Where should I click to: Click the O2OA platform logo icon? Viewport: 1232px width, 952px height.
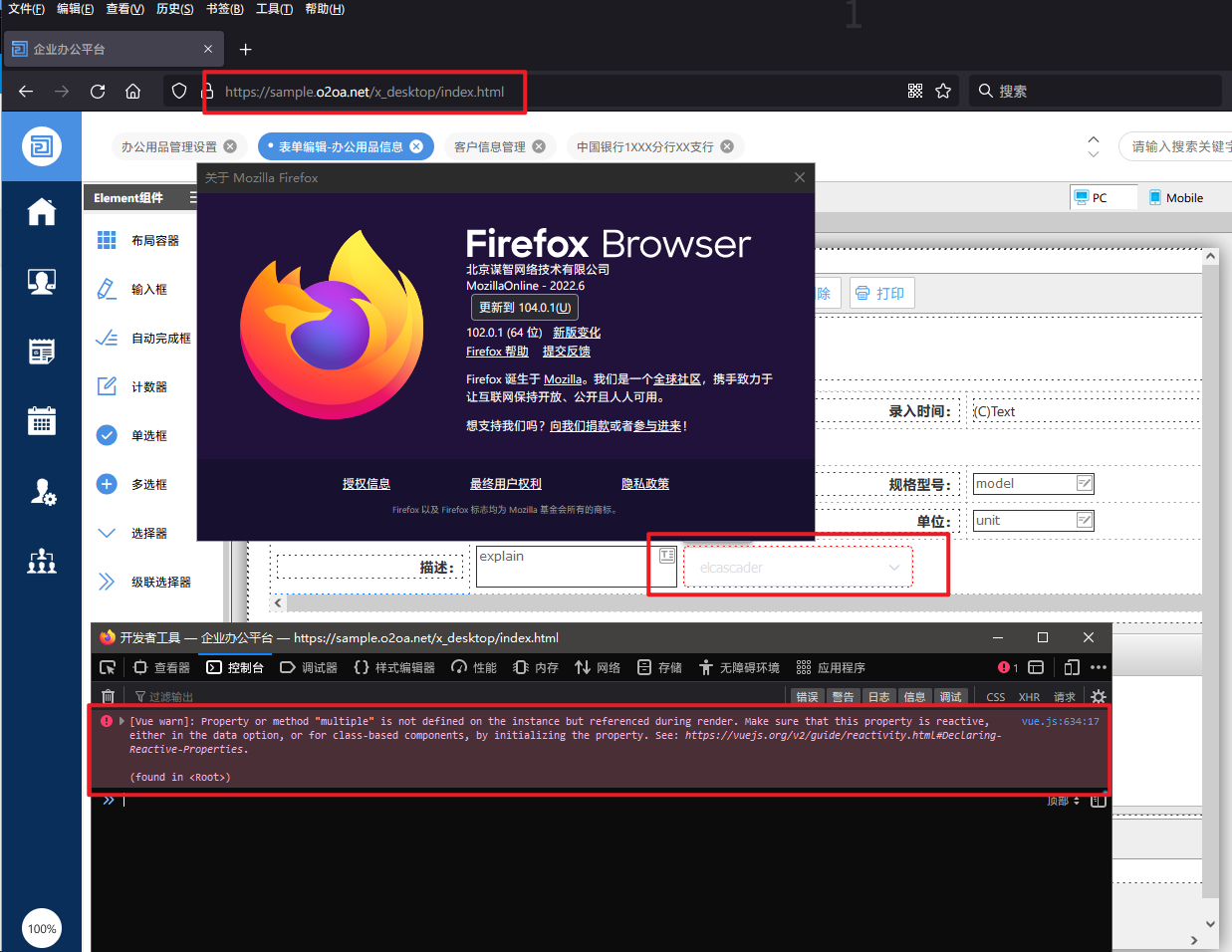(x=42, y=146)
